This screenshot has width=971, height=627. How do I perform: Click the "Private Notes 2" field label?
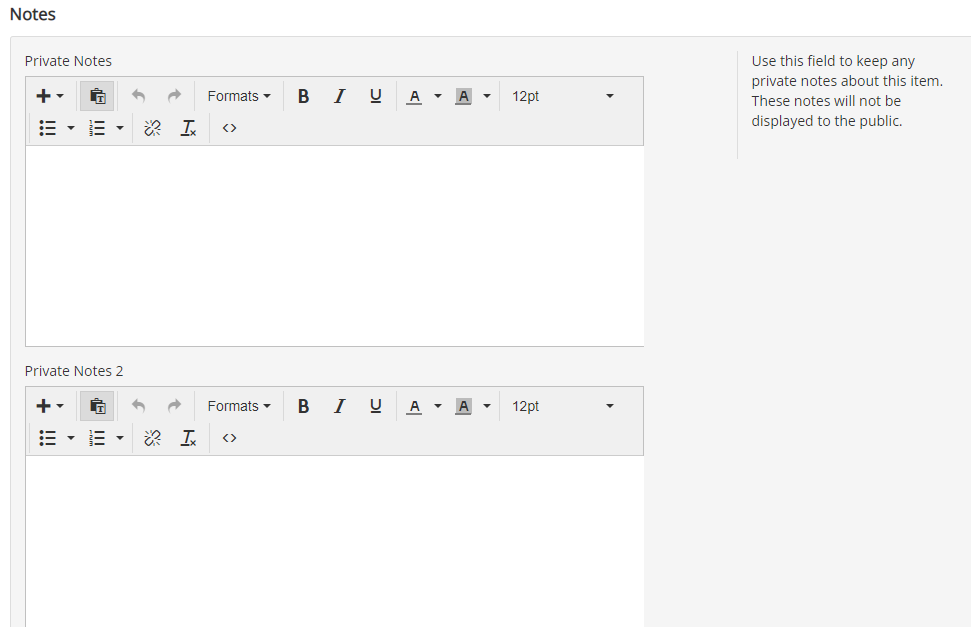pos(74,371)
